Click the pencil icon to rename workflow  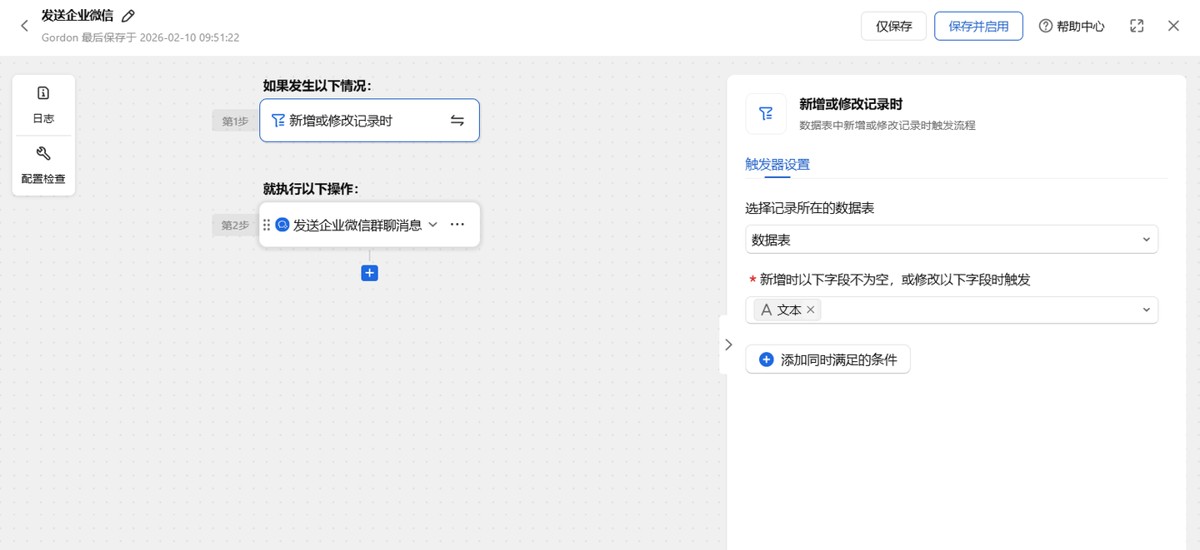(128, 16)
